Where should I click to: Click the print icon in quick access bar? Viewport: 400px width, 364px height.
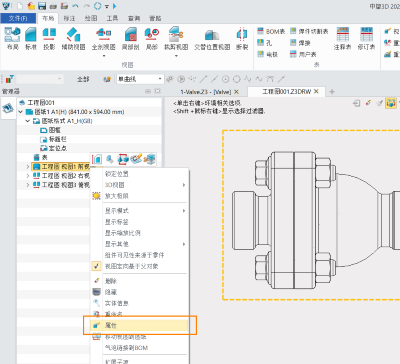click(x=53, y=6)
